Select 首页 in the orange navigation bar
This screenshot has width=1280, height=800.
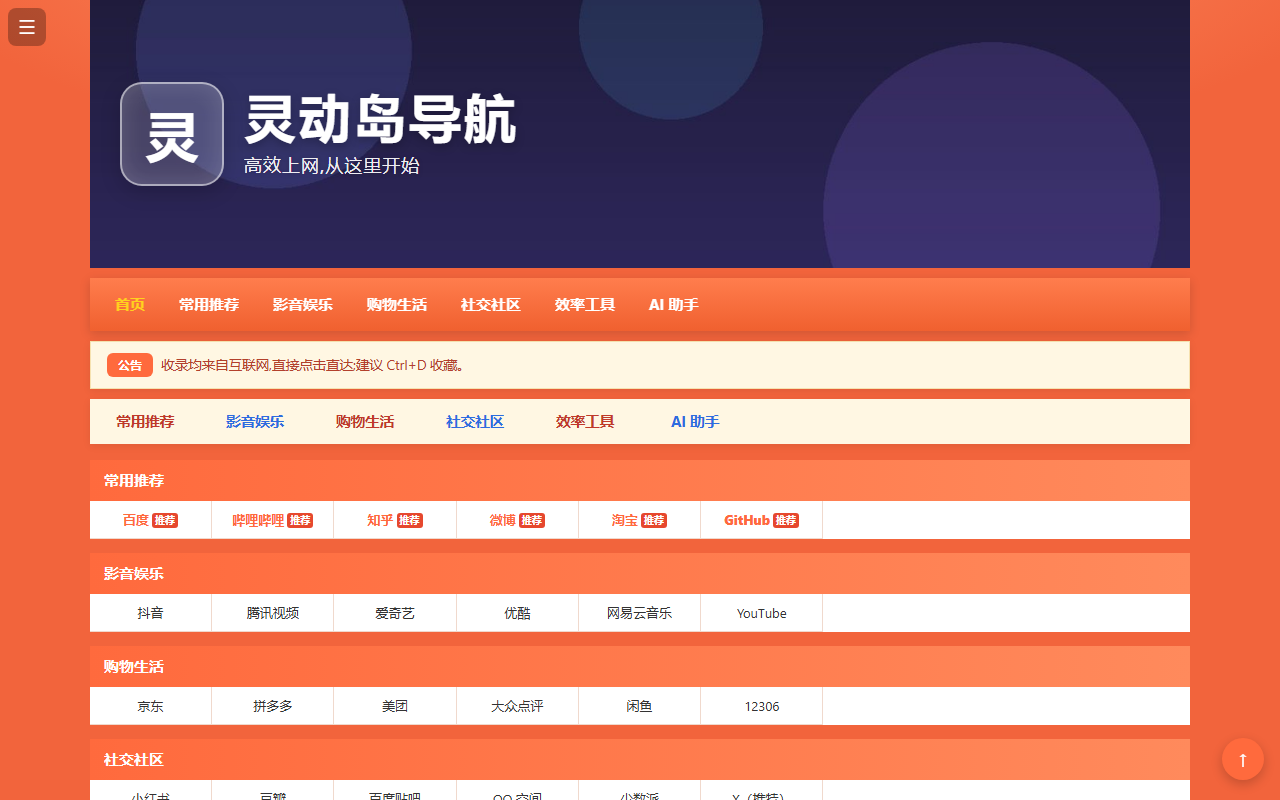pyautogui.click(x=130, y=304)
